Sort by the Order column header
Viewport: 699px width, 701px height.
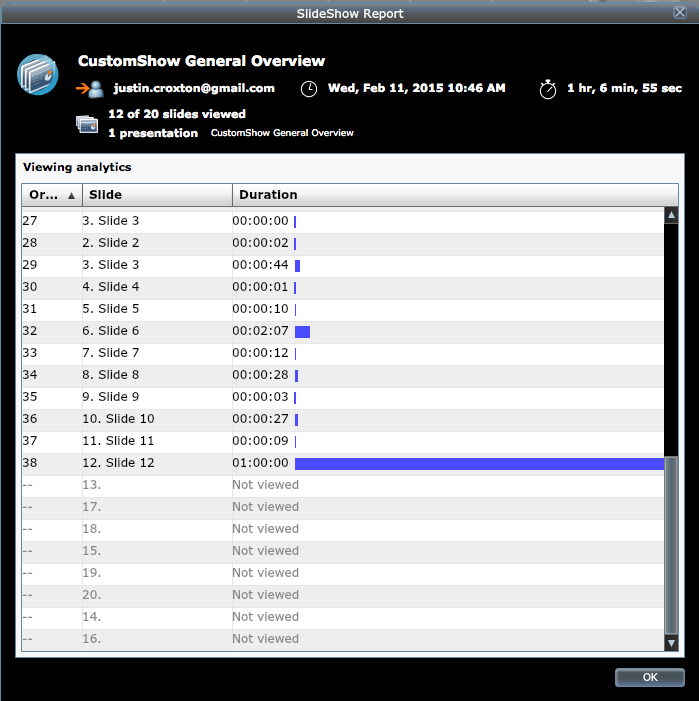[52, 195]
